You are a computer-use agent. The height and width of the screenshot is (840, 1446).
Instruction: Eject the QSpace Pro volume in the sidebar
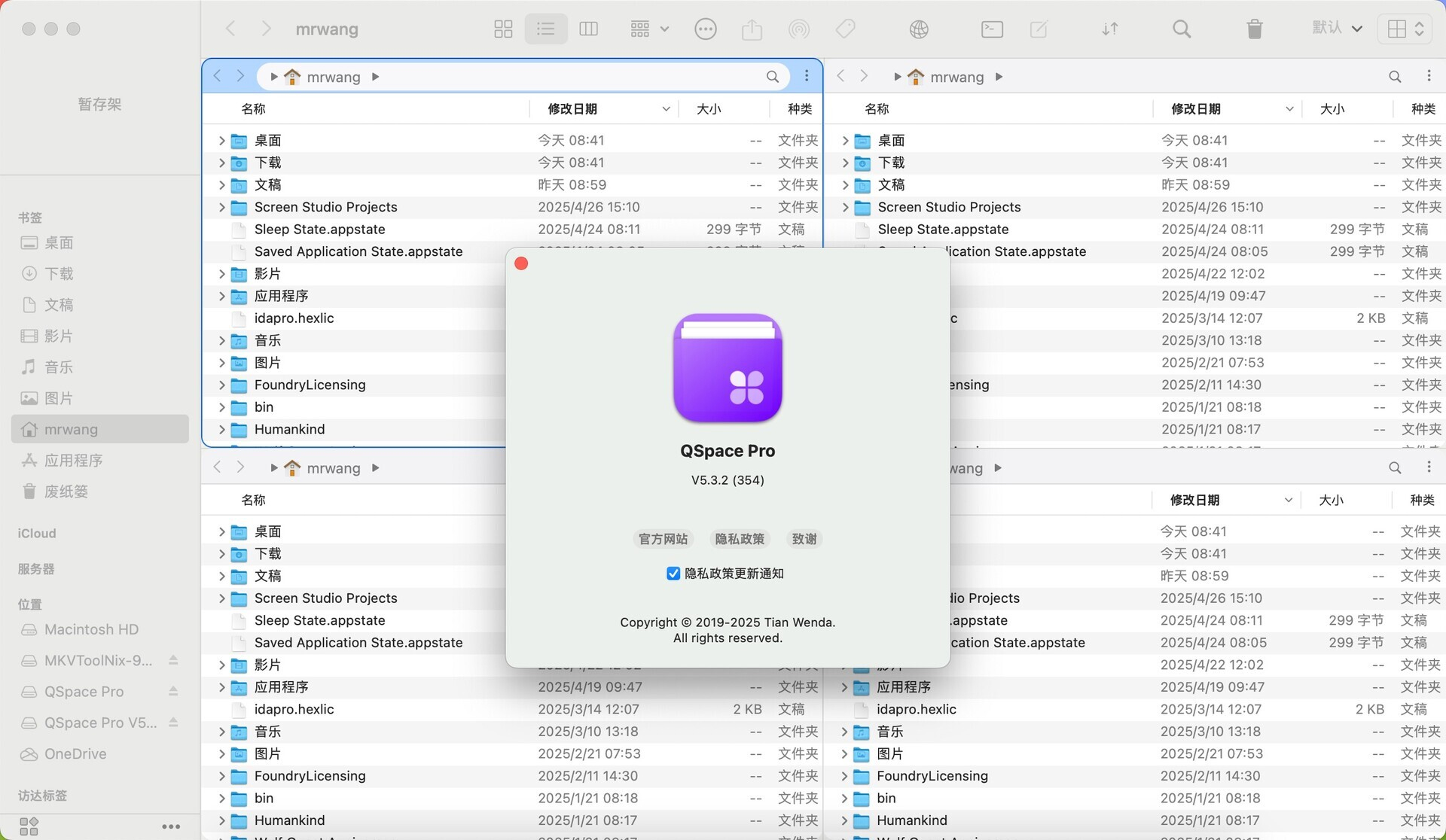point(173,691)
